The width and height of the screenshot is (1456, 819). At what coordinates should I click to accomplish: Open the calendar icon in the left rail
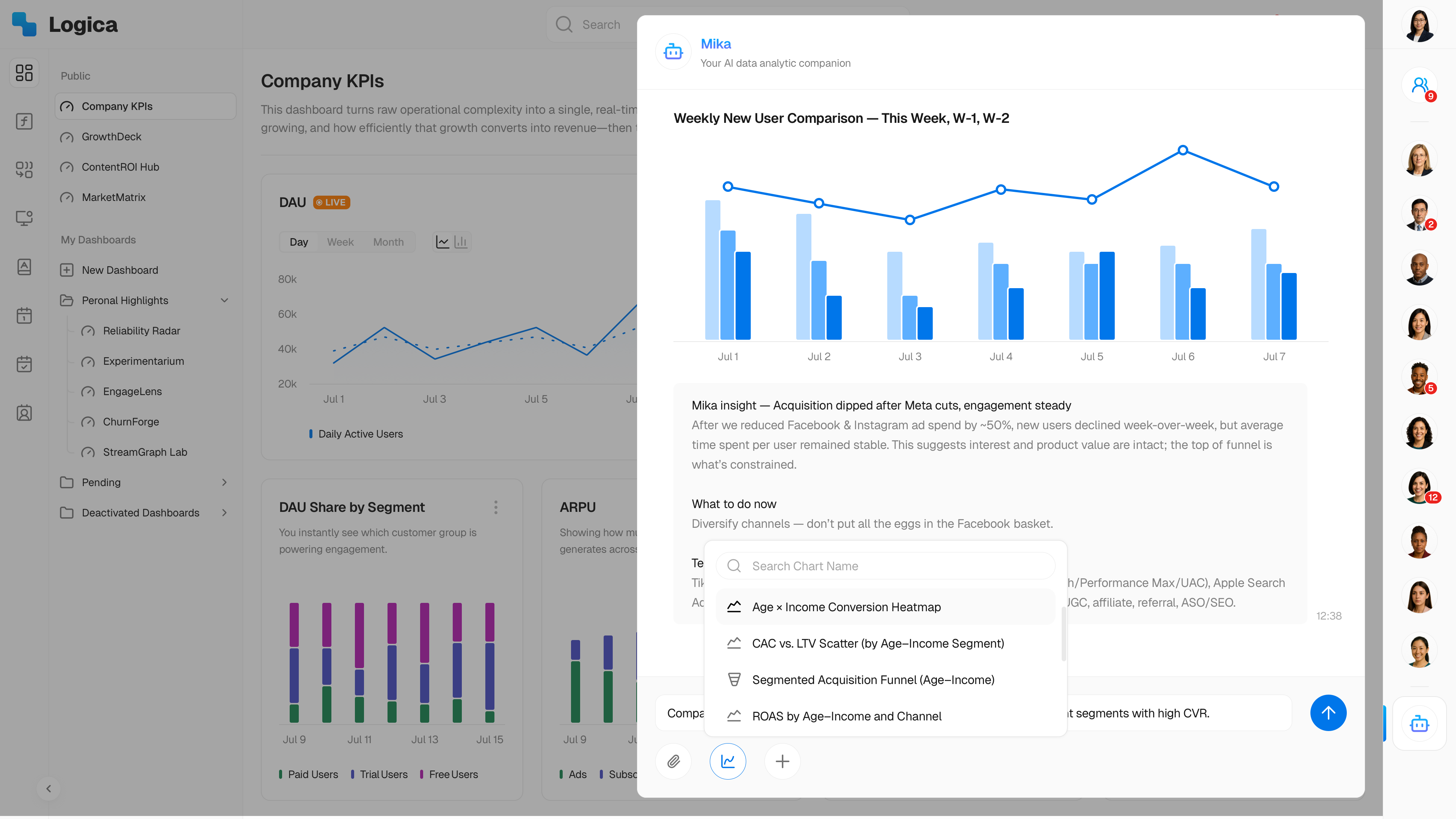pos(24,315)
